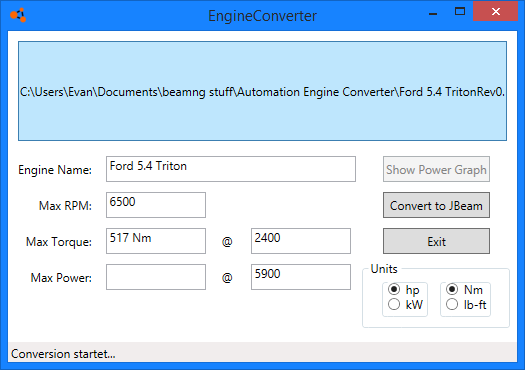
Task: Click the EngineConverter title bar text
Action: pyautogui.click(x=262, y=16)
